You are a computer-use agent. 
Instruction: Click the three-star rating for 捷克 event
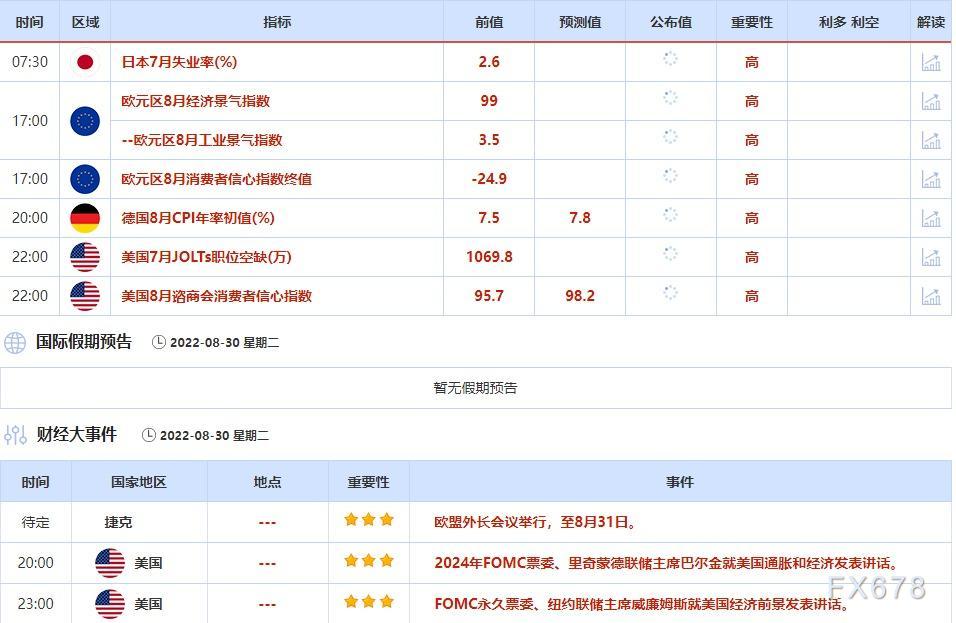click(x=368, y=520)
